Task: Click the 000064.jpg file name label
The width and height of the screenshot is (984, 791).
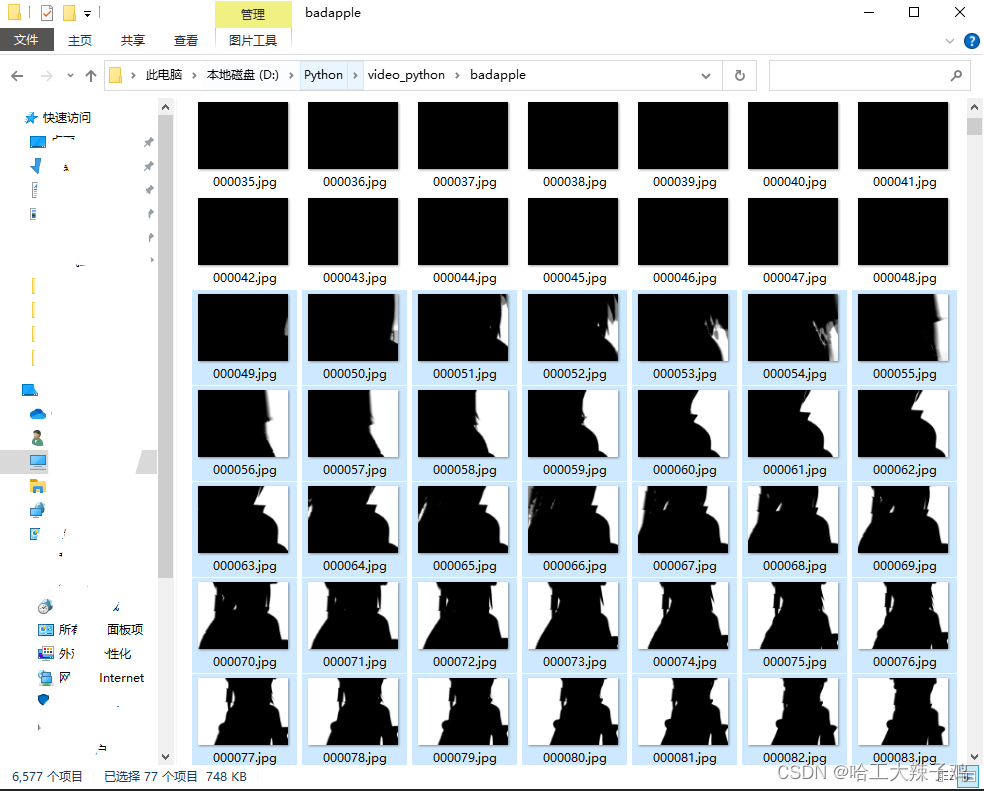Action: click(x=355, y=566)
